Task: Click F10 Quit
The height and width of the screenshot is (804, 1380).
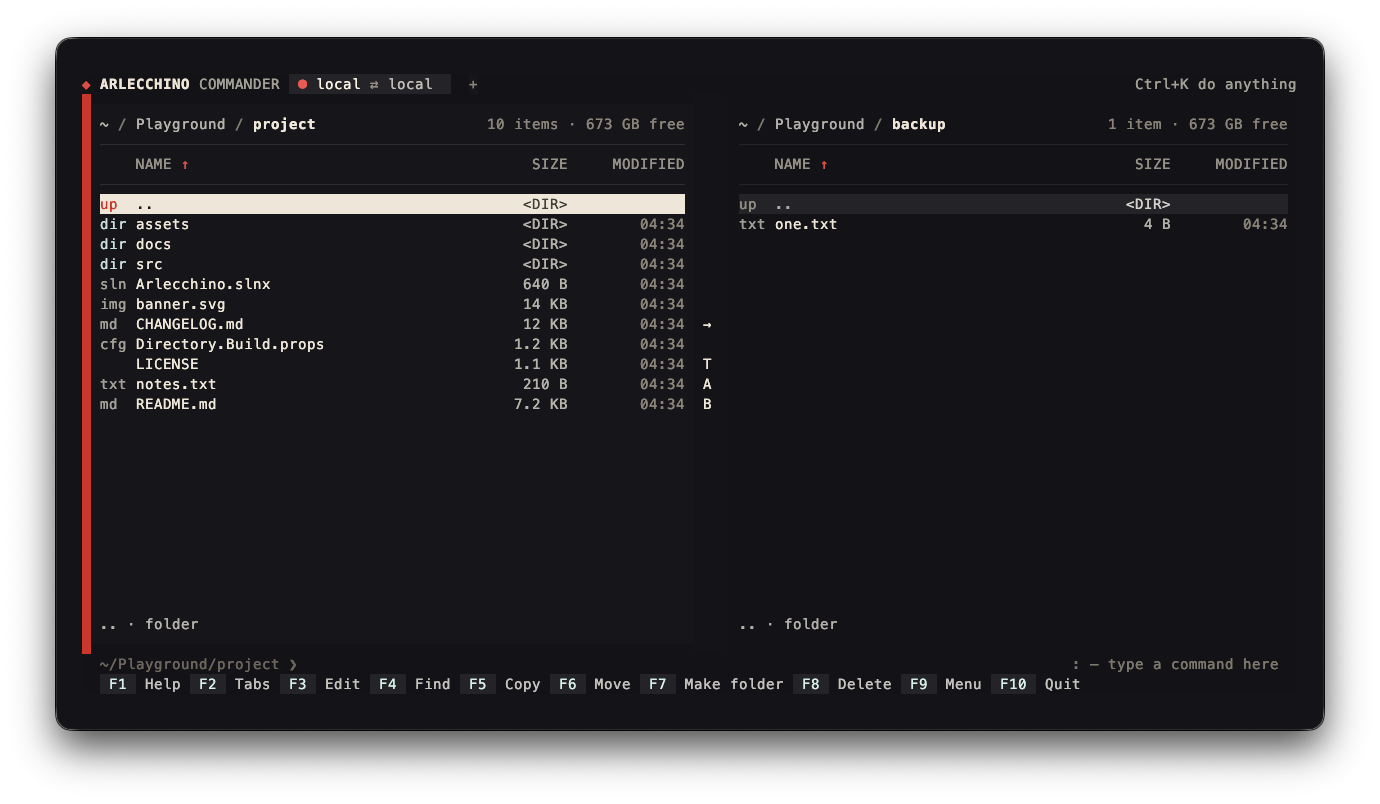Action: tap(1036, 684)
